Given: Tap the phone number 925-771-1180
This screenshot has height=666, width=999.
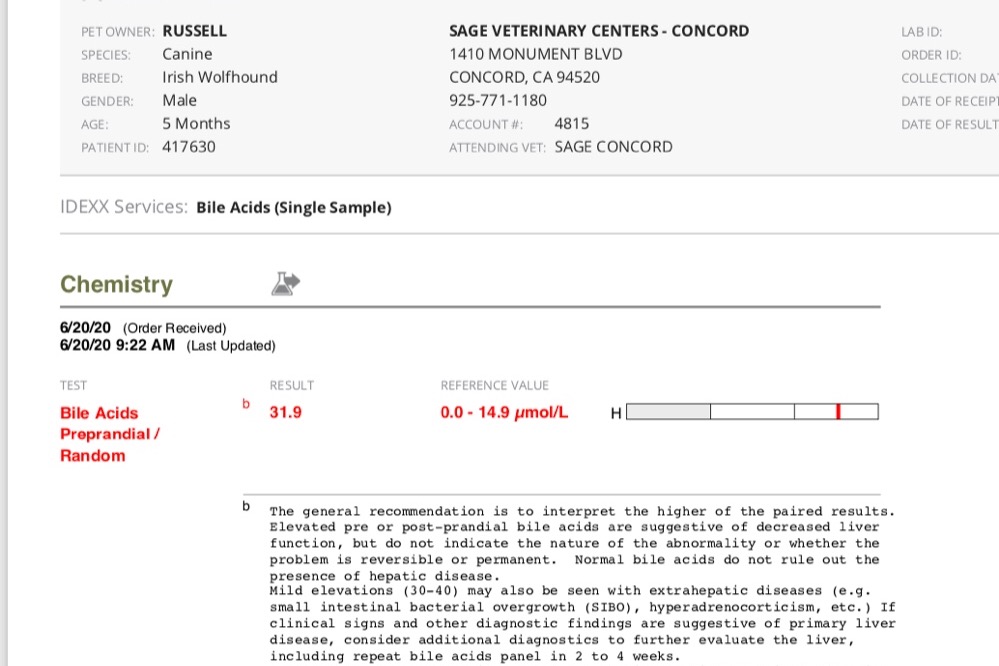Looking at the screenshot, I should pyautogui.click(x=498, y=100).
